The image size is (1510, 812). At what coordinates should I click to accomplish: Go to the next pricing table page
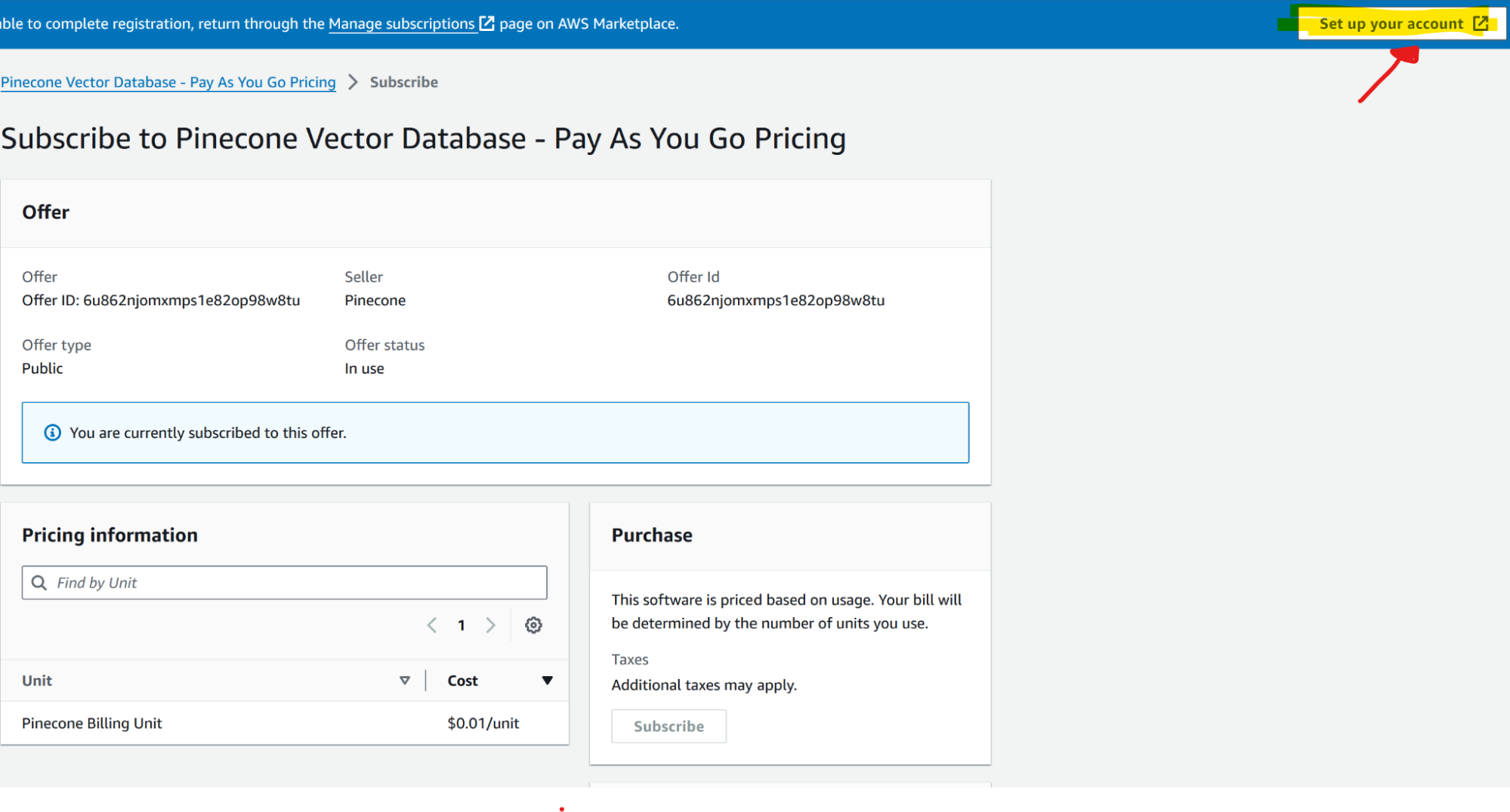[x=491, y=625]
